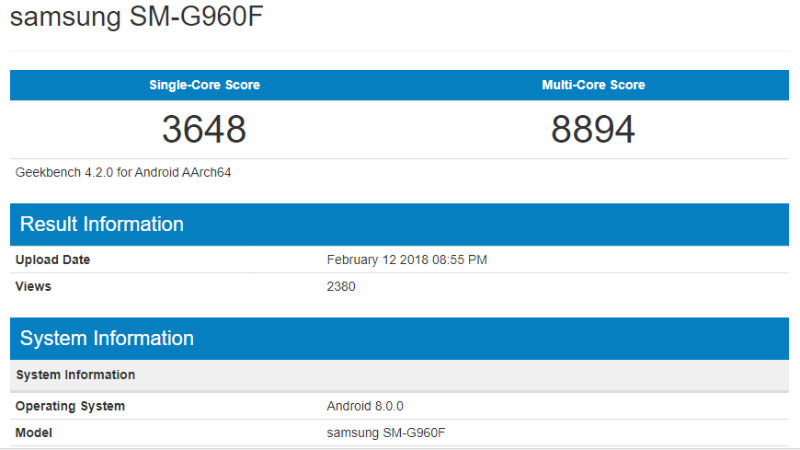Click the Model value samsung SM-G960F
The height and width of the screenshot is (450, 800).
point(386,433)
